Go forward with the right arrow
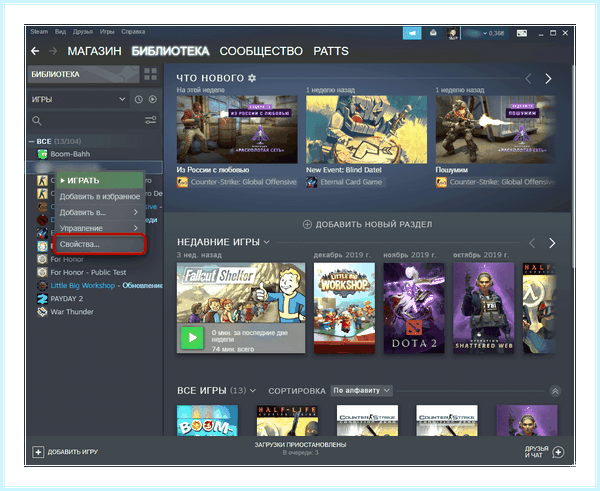Image resolution: width=600 pixels, height=491 pixels. [53, 51]
